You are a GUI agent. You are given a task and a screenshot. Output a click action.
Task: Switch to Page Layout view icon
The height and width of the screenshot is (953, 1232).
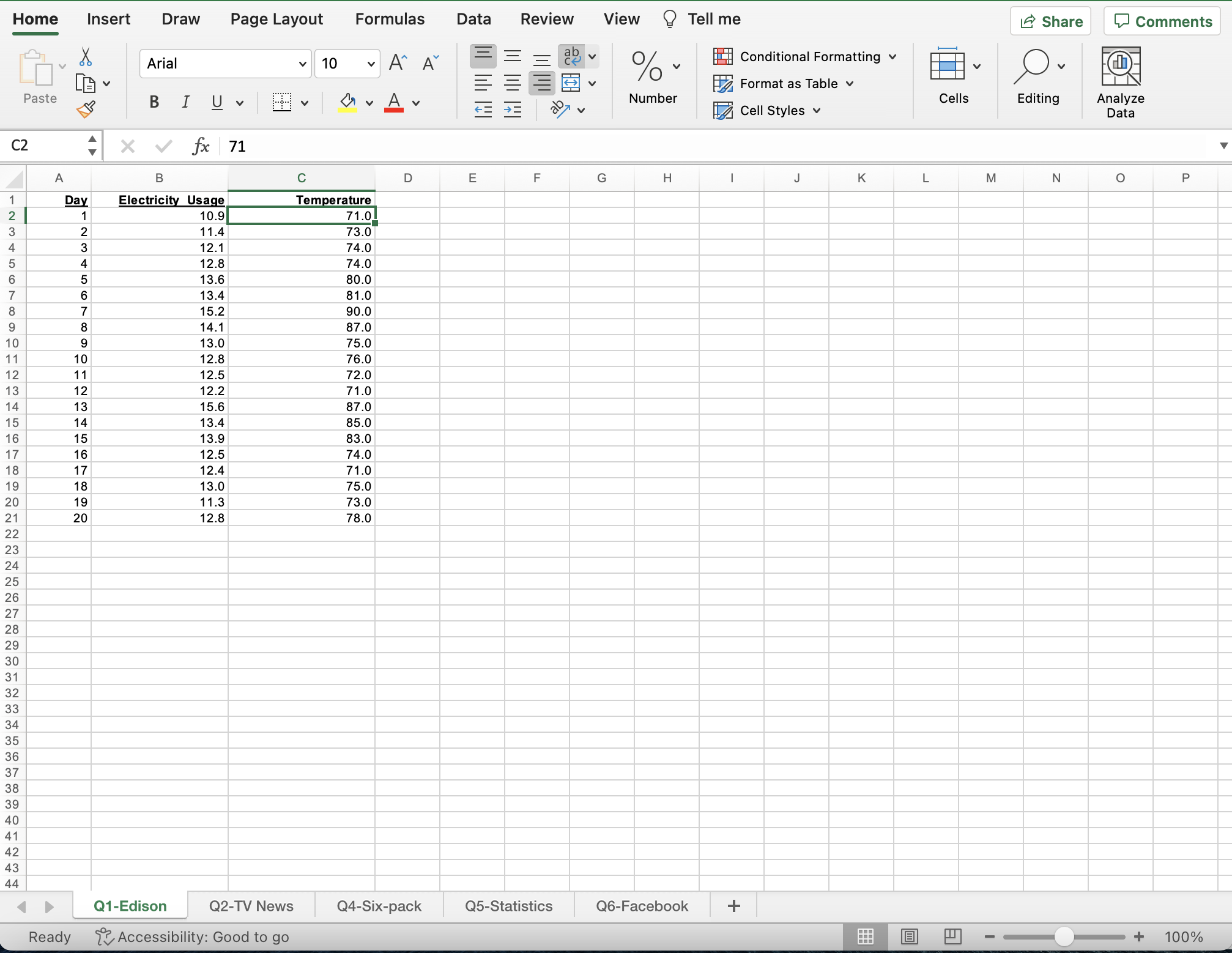click(909, 936)
